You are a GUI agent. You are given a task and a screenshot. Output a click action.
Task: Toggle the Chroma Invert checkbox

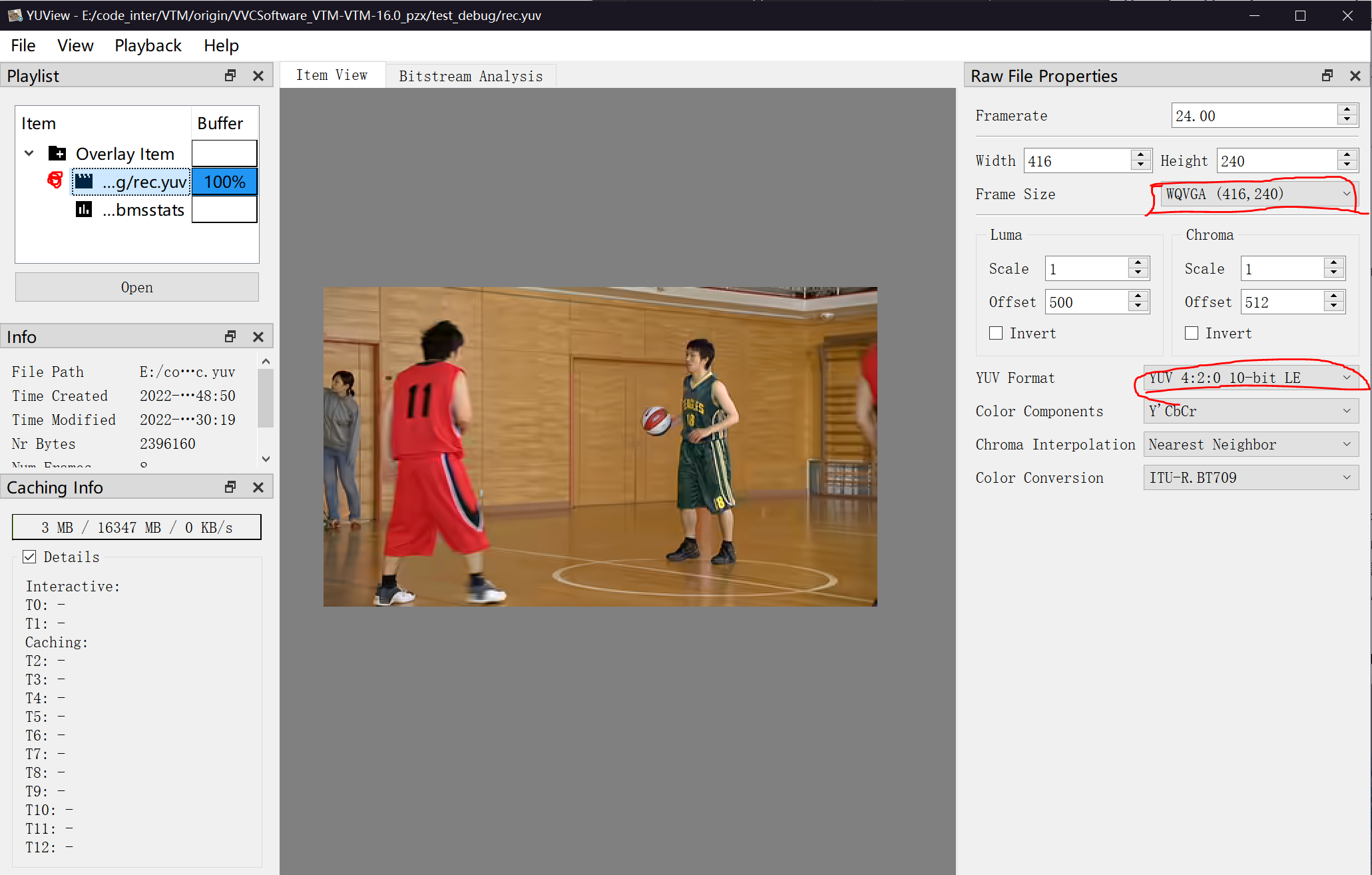pyautogui.click(x=1192, y=333)
